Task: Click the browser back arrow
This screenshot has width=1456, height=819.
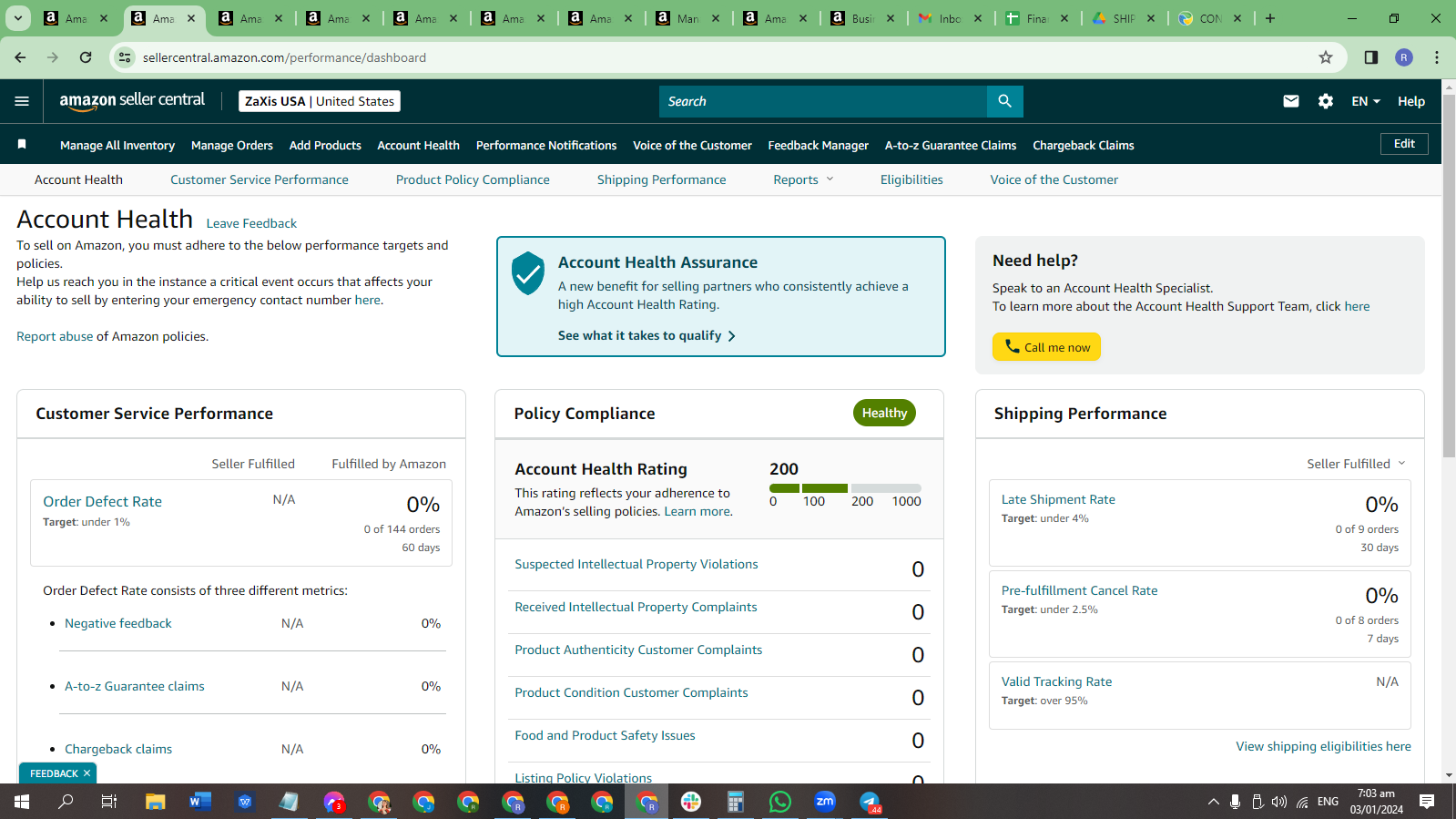Action: point(20,57)
